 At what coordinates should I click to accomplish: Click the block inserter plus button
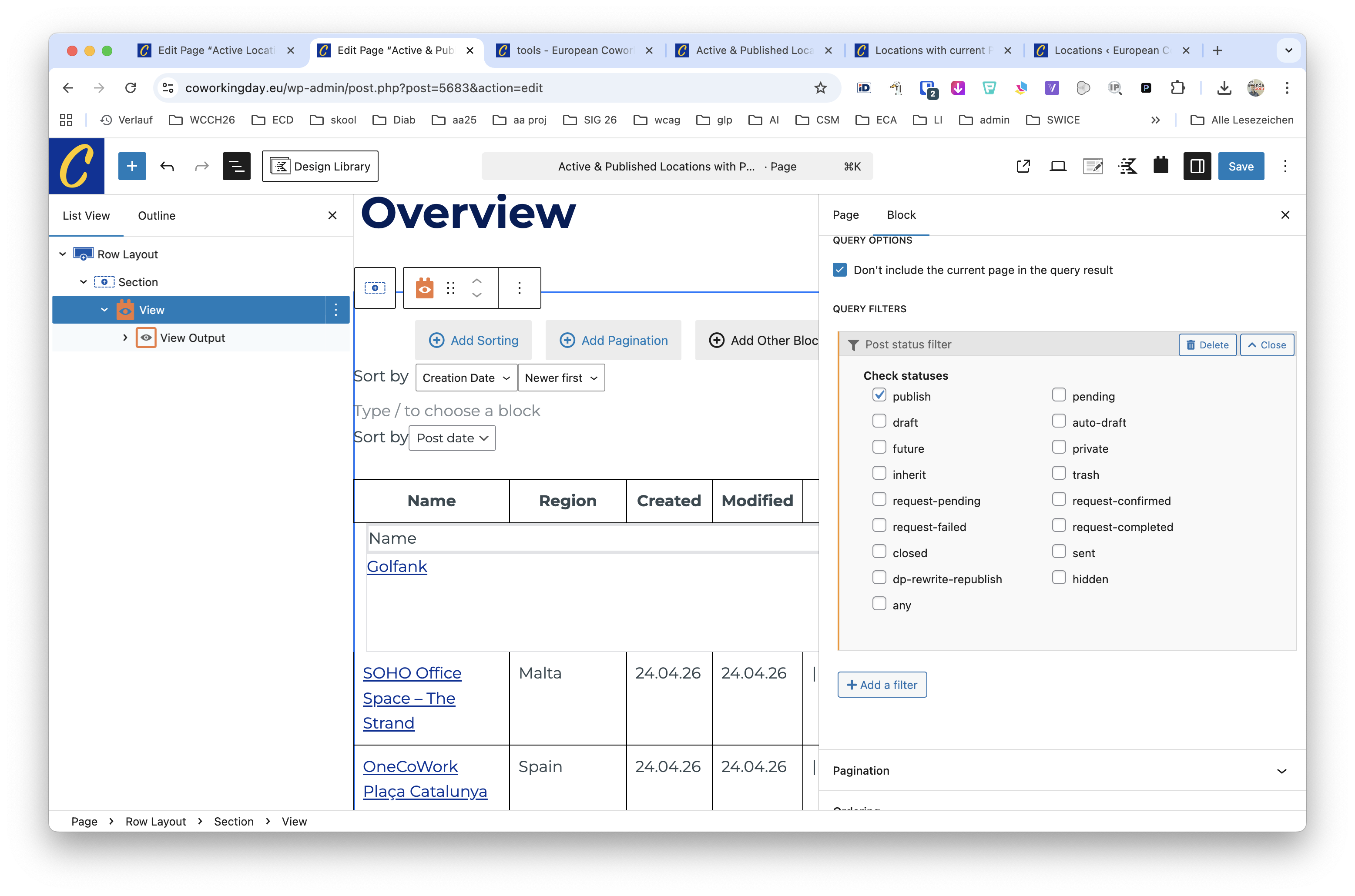132,166
